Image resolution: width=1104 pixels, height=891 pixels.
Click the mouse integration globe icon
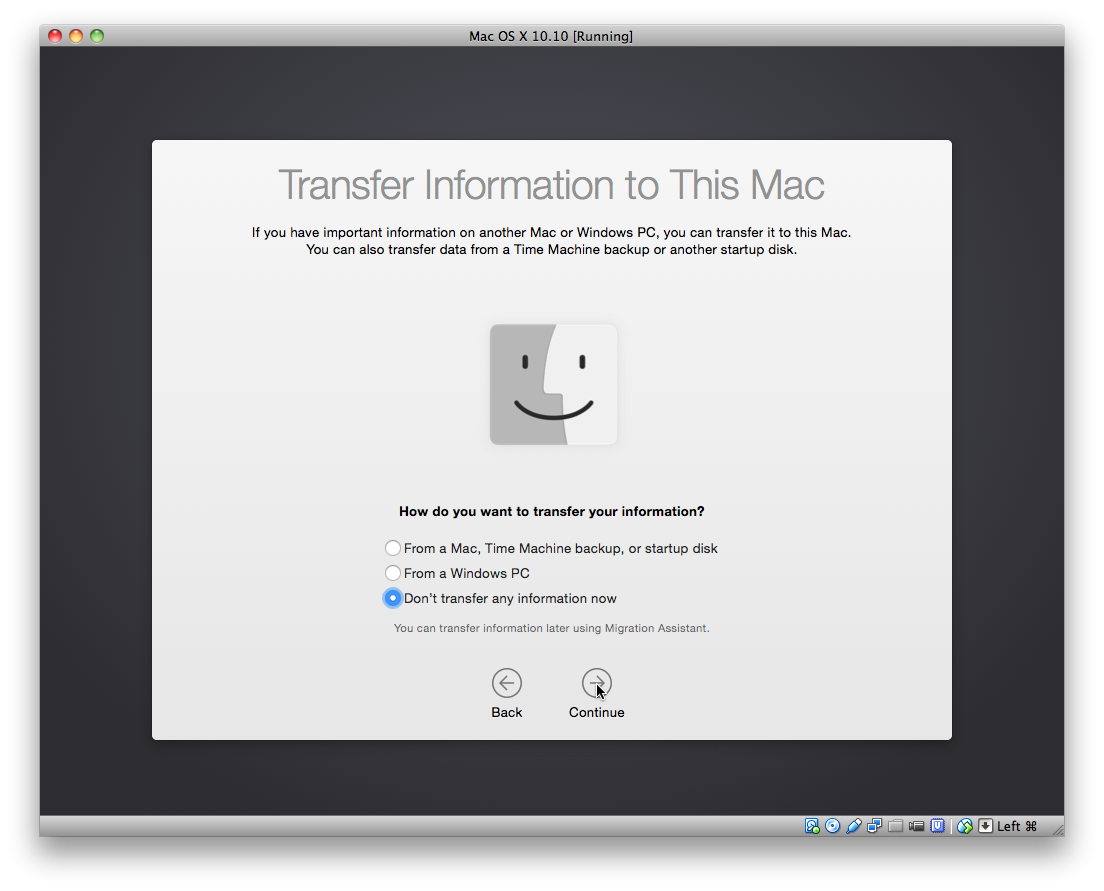(x=965, y=826)
